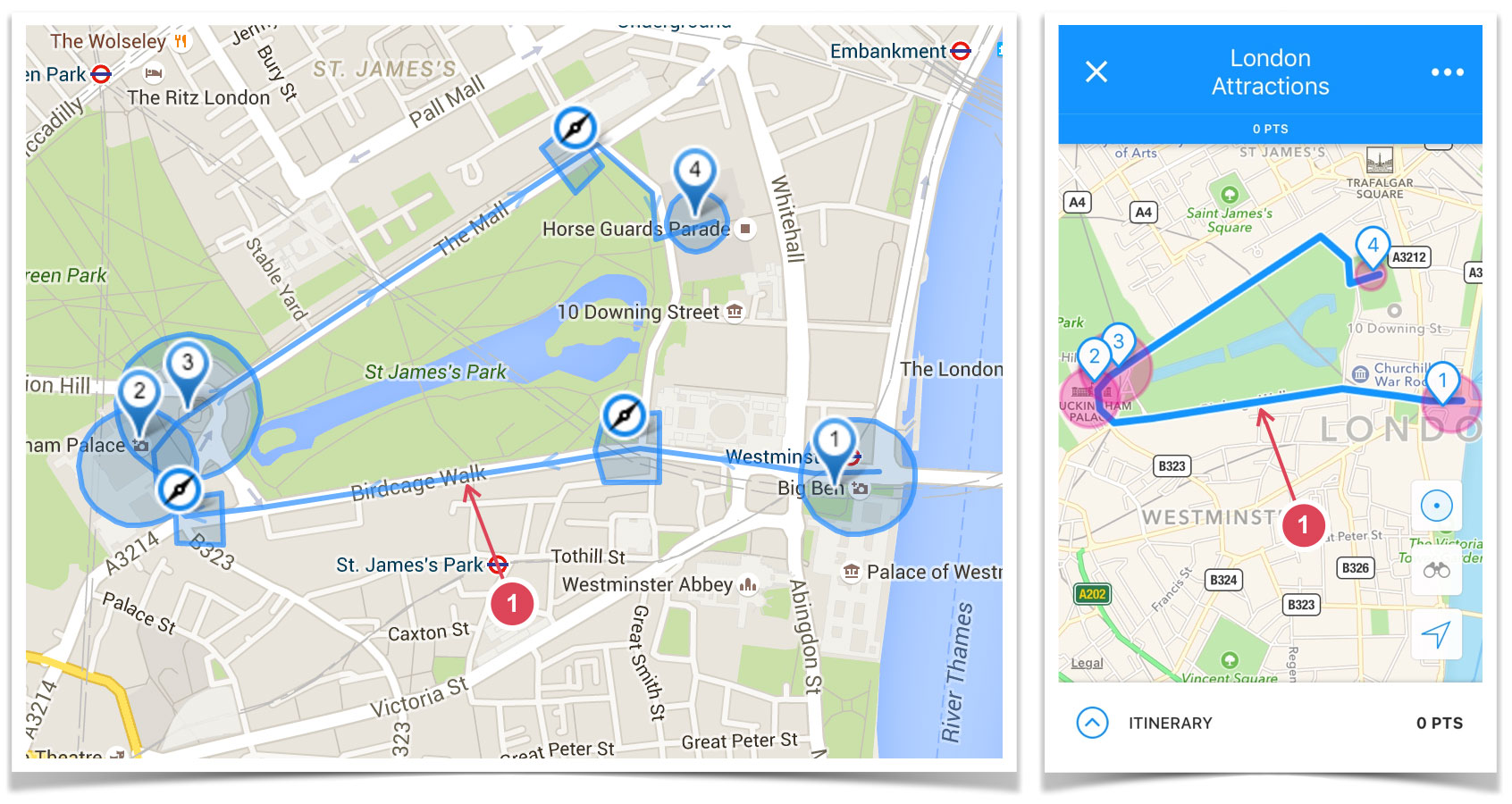Click the red annotation marker 1 on large map
1512x804 pixels.
[x=512, y=604]
